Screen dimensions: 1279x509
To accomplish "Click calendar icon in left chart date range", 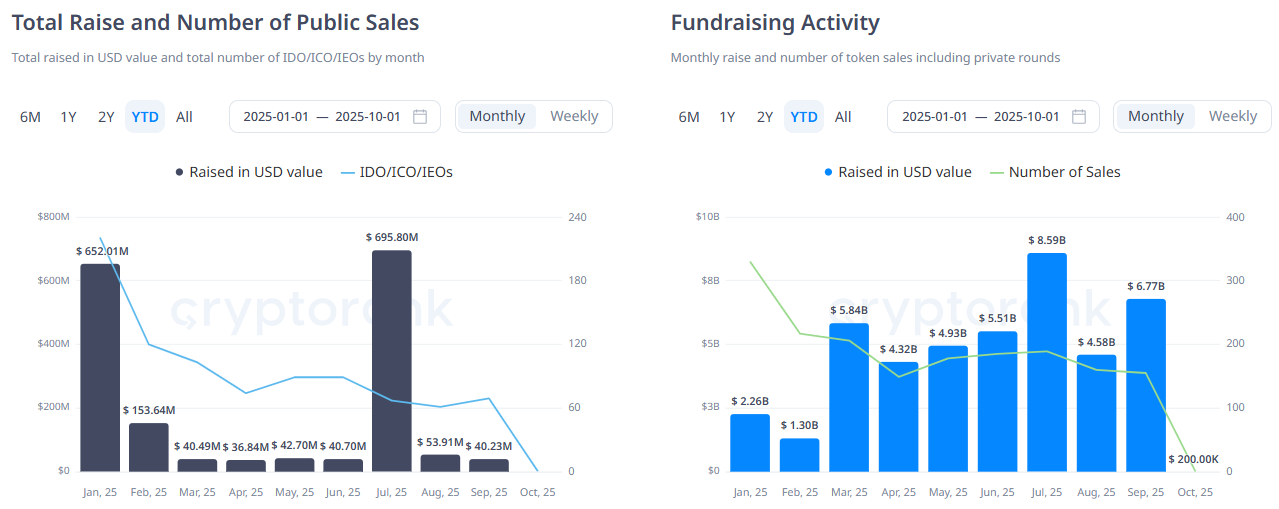I will click(x=420, y=117).
